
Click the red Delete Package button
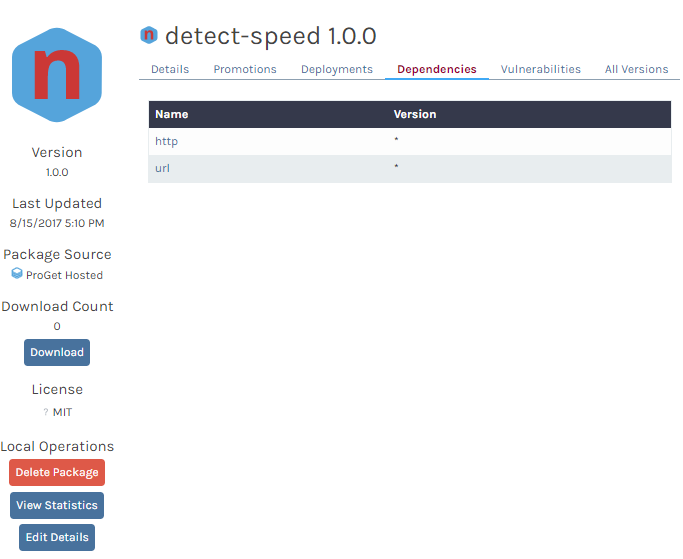[57, 472]
